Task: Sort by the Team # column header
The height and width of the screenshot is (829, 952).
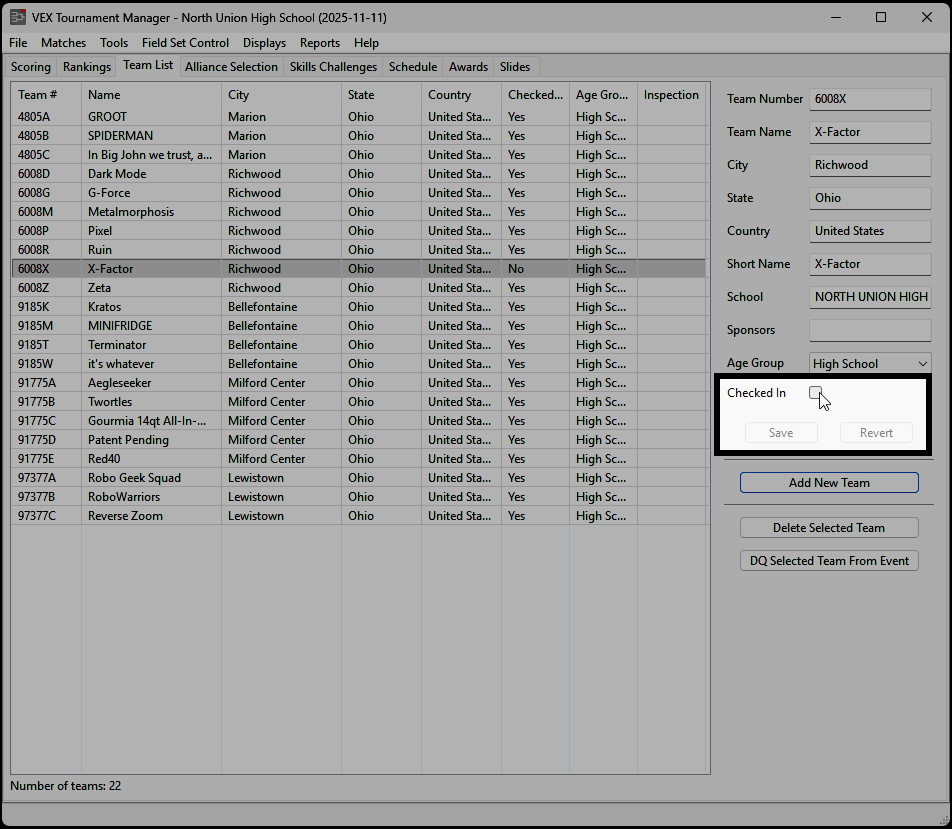Action: [x=46, y=95]
